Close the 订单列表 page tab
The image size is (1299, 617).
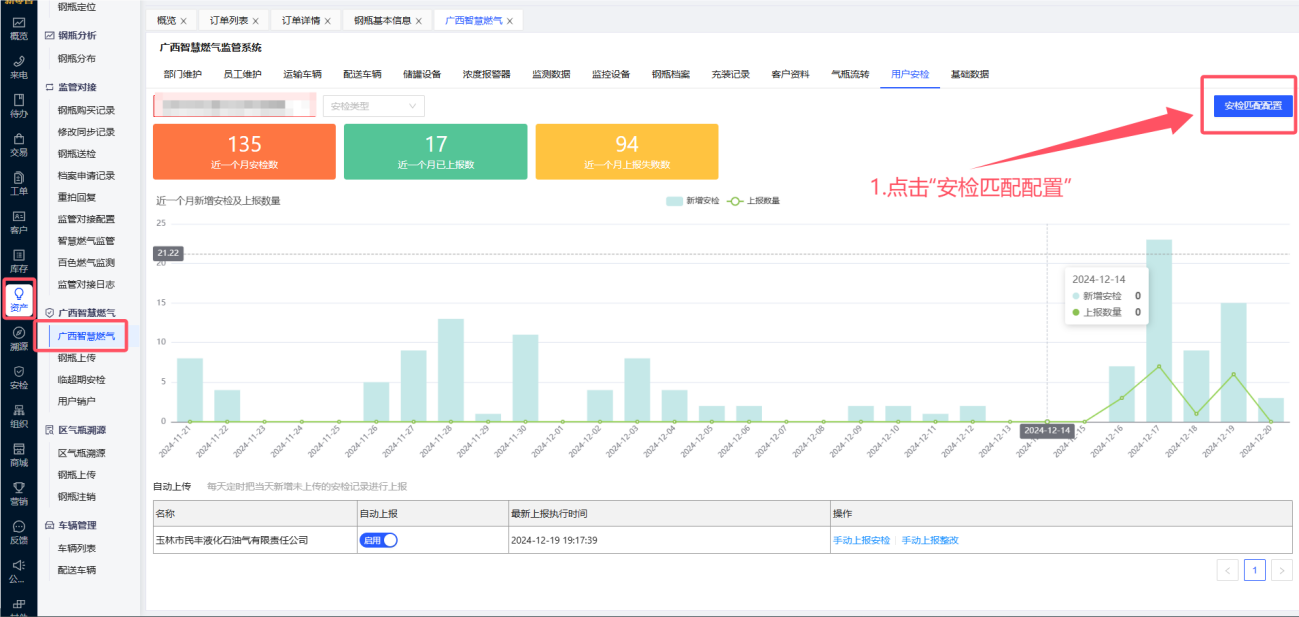(x=255, y=20)
